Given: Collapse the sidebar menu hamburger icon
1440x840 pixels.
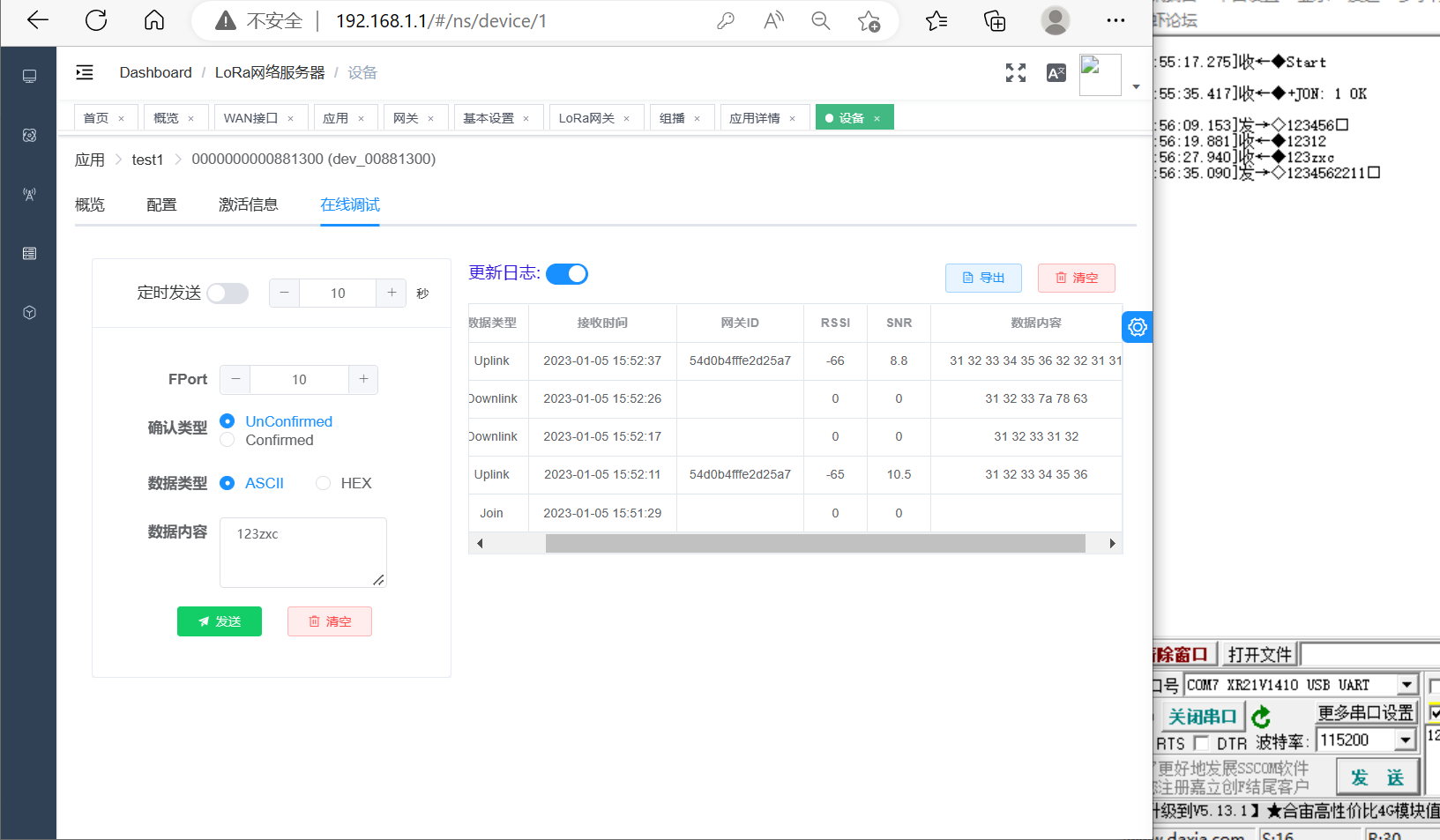Looking at the screenshot, I should pyautogui.click(x=85, y=72).
